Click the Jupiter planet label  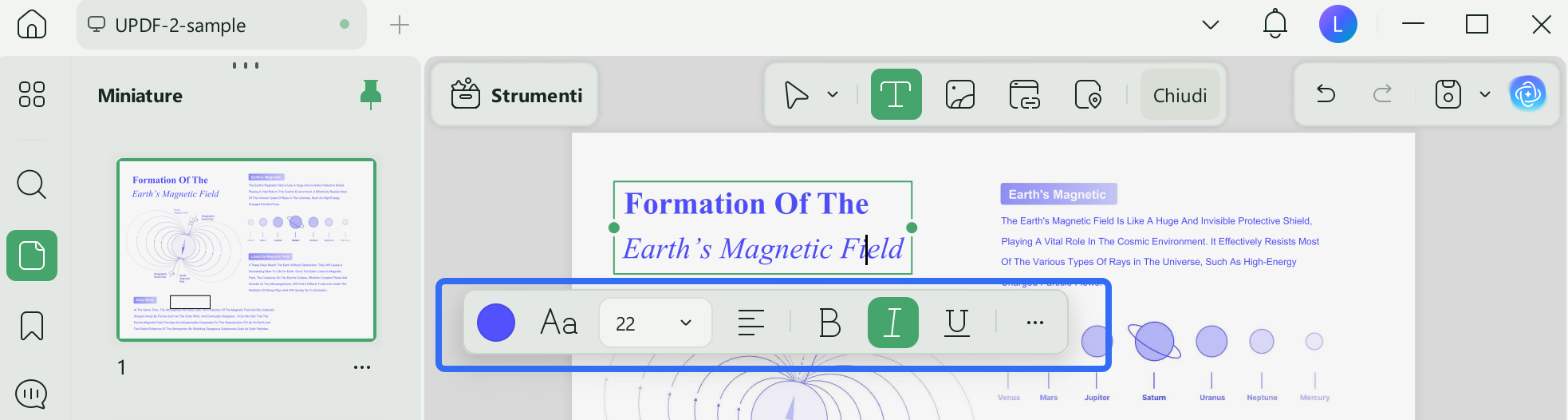coord(1097,398)
